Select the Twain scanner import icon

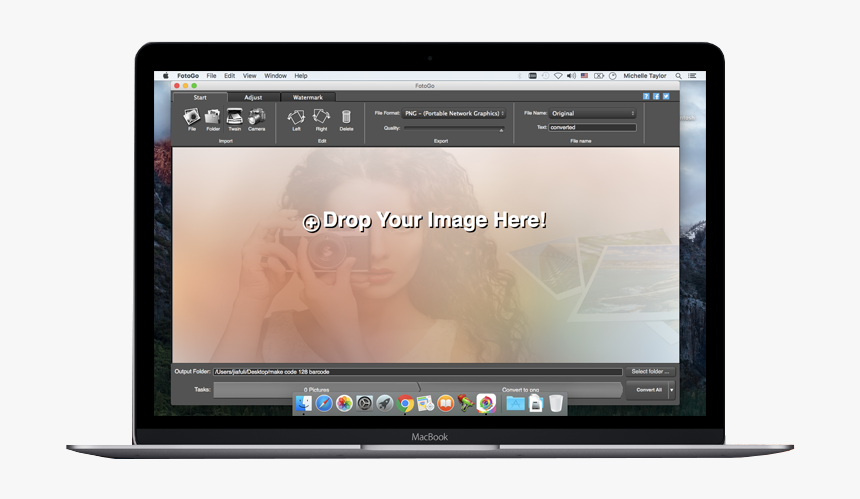[235, 118]
